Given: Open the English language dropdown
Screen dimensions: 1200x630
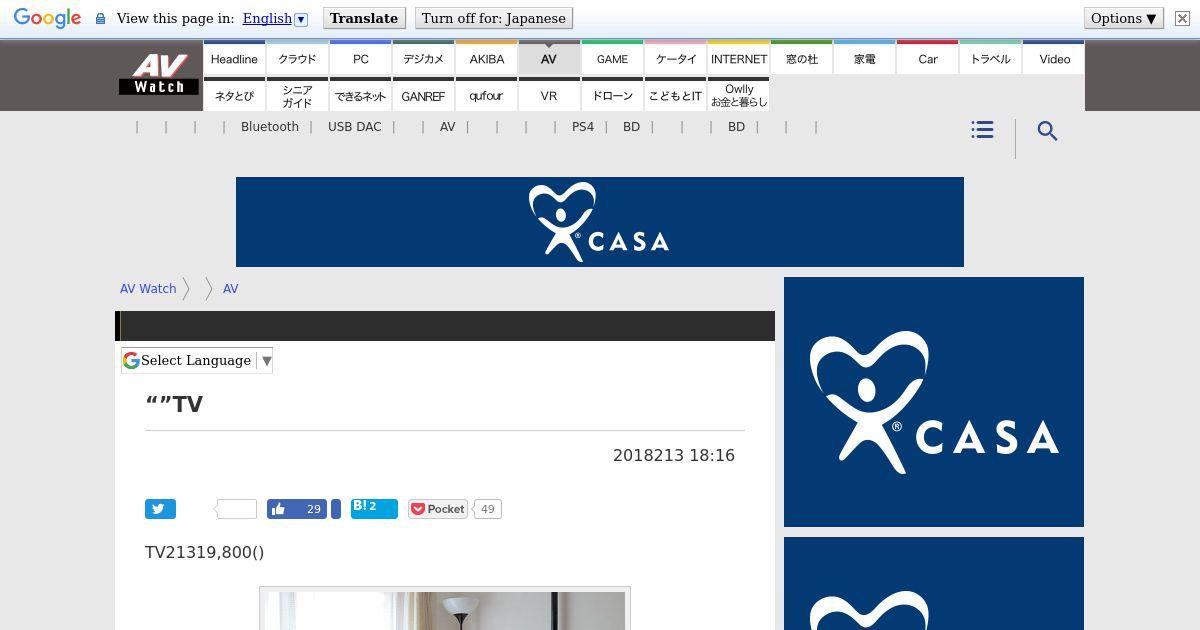Looking at the screenshot, I should [275, 19].
